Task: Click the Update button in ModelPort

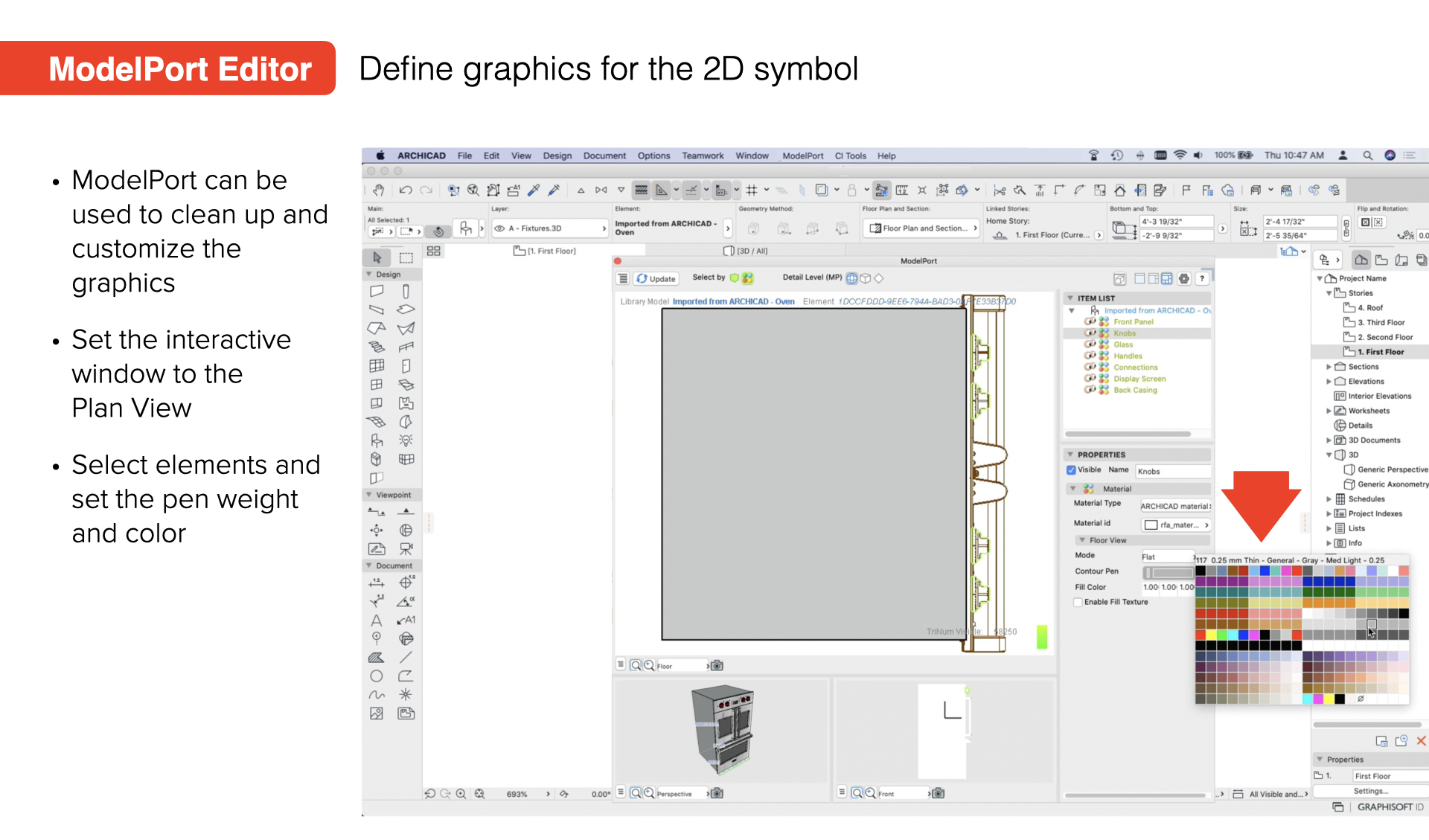Action: tap(656, 279)
